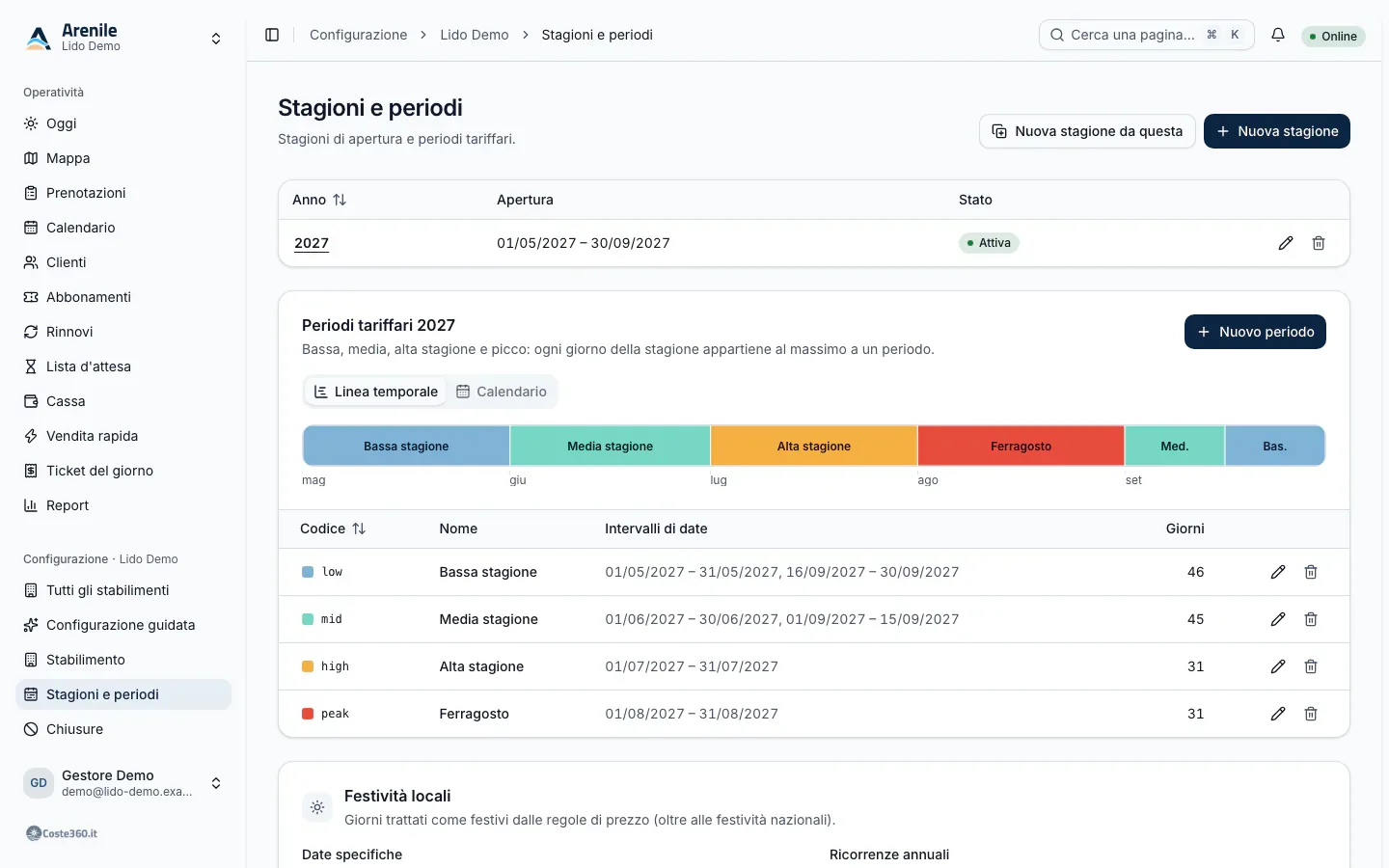Click the Arenile logo icon

[39, 38]
